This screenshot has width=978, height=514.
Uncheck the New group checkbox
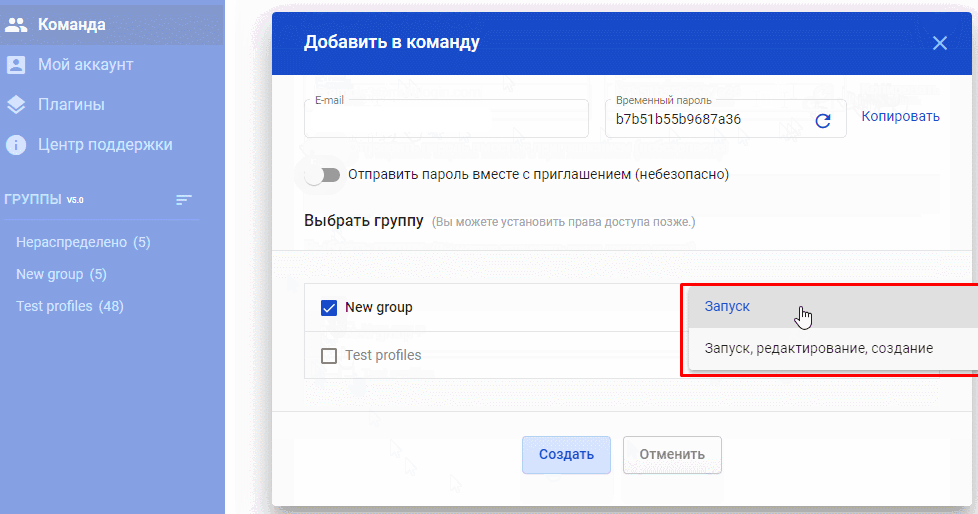pyautogui.click(x=329, y=308)
